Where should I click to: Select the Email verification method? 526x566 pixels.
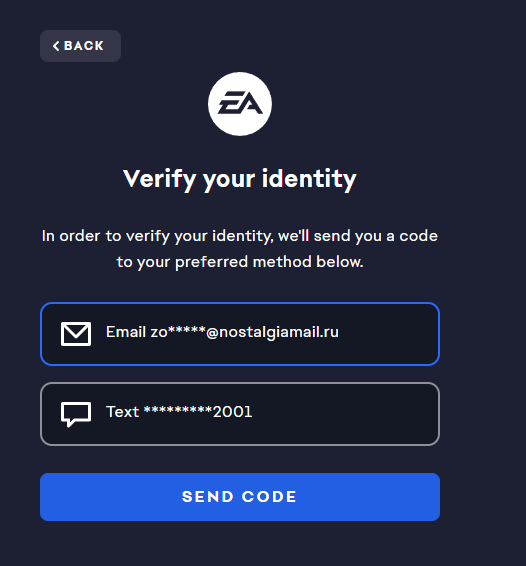(x=240, y=334)
